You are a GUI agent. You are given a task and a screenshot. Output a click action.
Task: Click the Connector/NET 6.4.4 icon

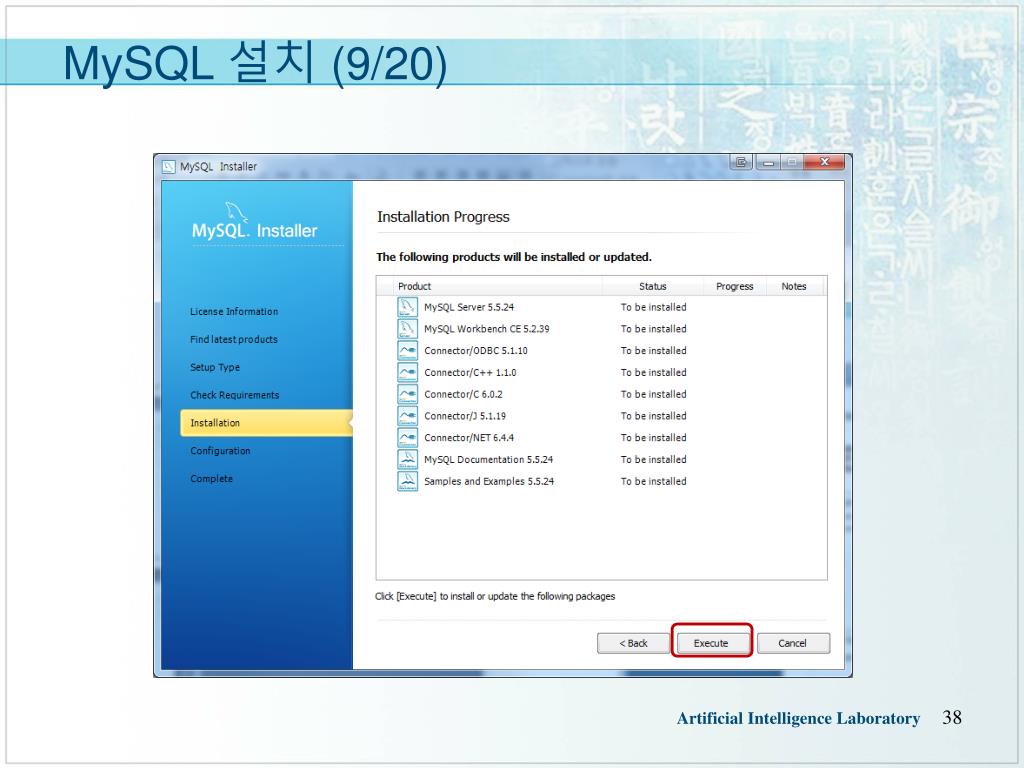(408, 438)
